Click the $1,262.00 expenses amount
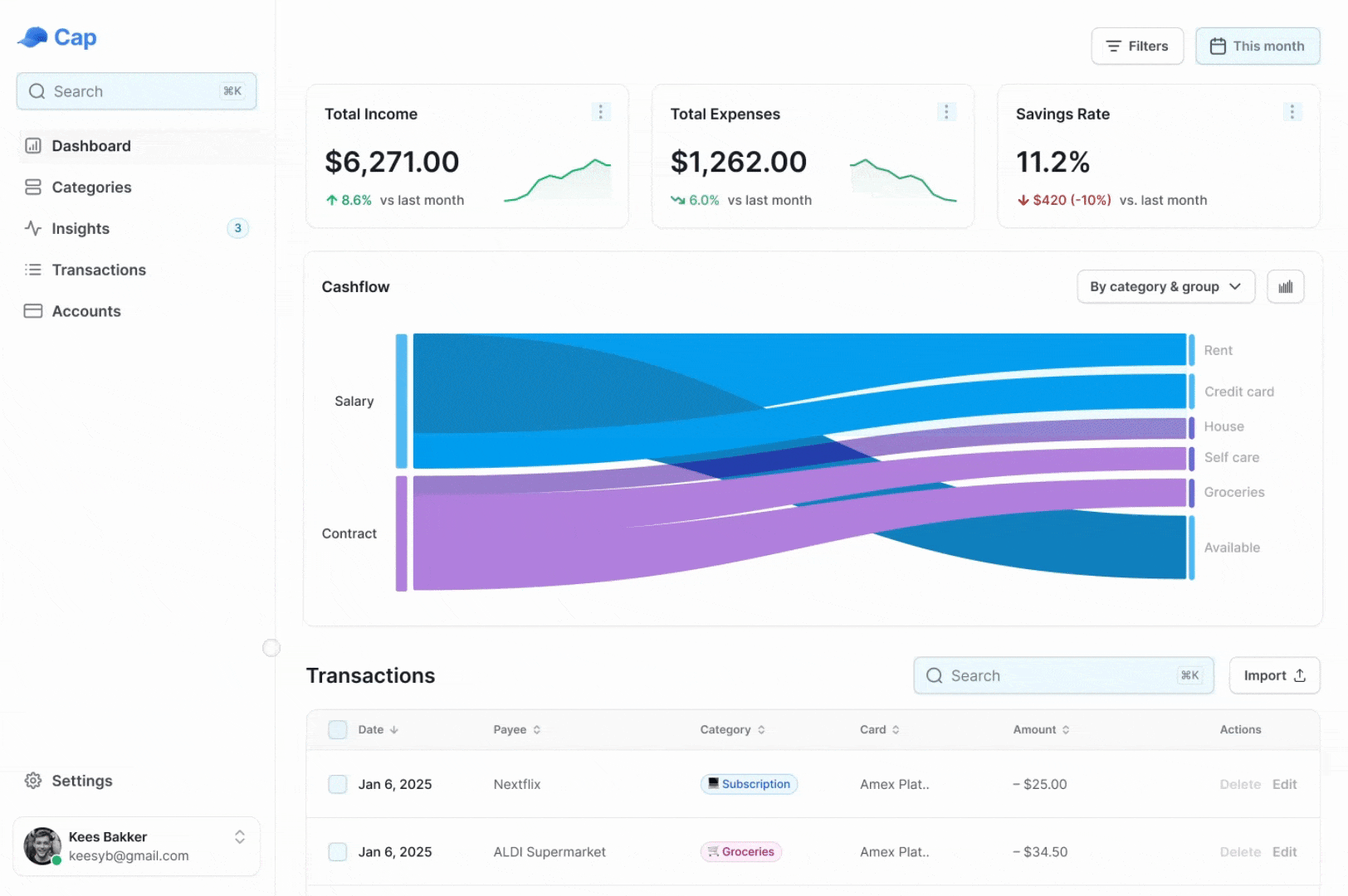The height and width of the screenshot is (896, 1348). pyautogui.click(x=739, y=163)
